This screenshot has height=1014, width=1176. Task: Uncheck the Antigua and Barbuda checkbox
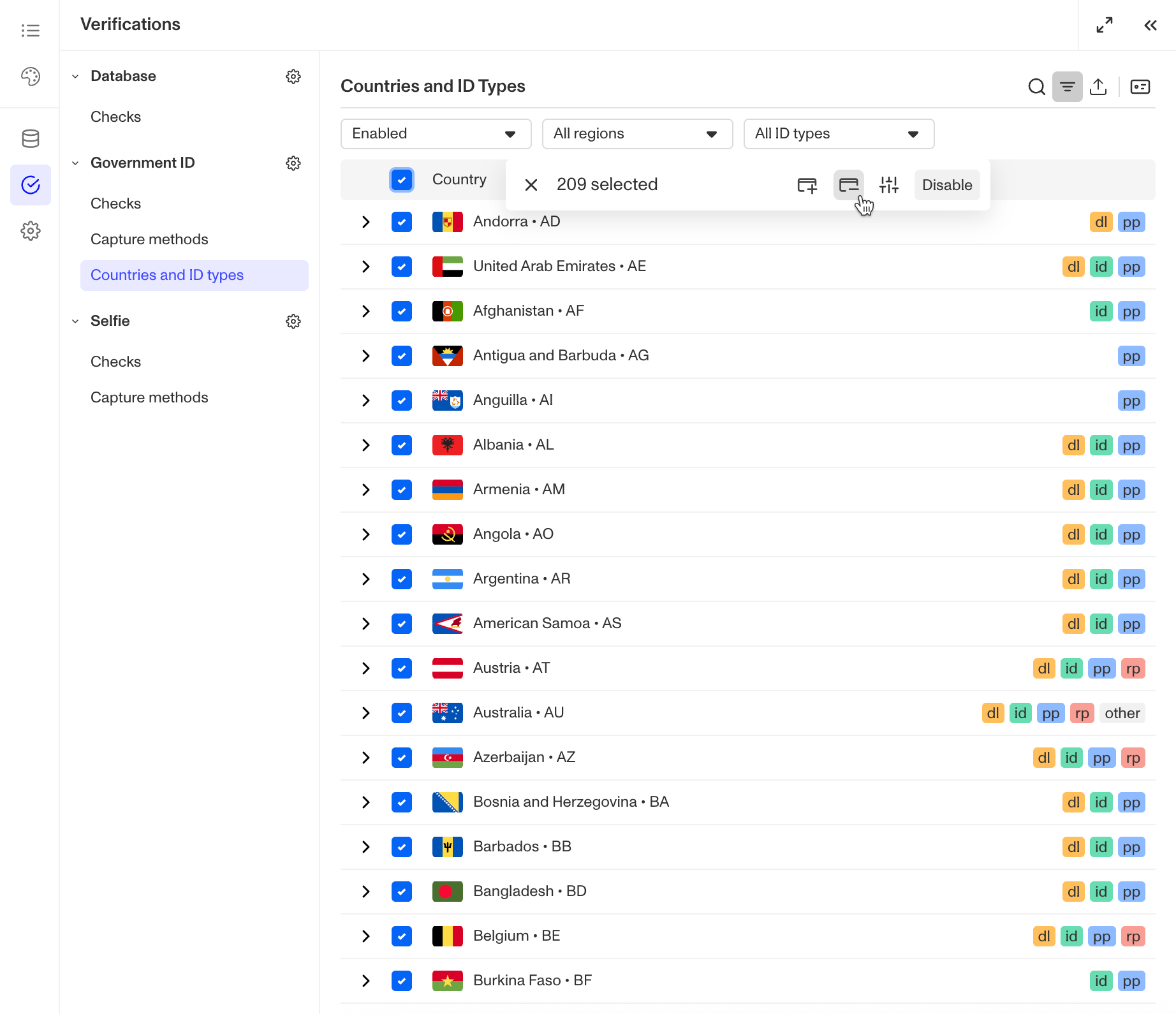(x=402, y=356)
